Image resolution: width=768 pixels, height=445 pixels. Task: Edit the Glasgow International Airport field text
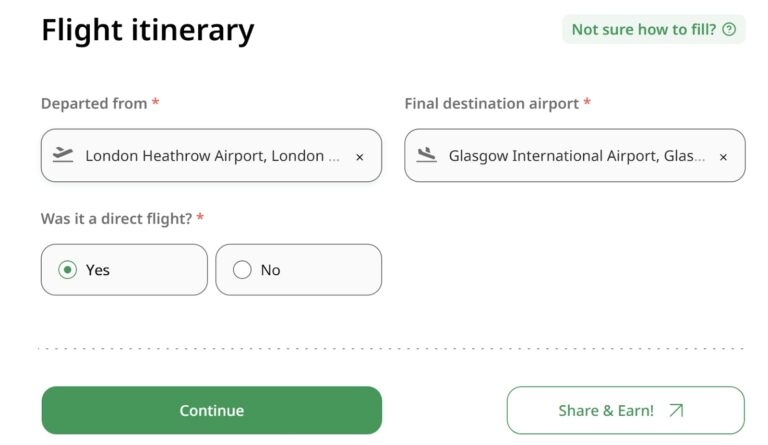[x=576, y=156]
